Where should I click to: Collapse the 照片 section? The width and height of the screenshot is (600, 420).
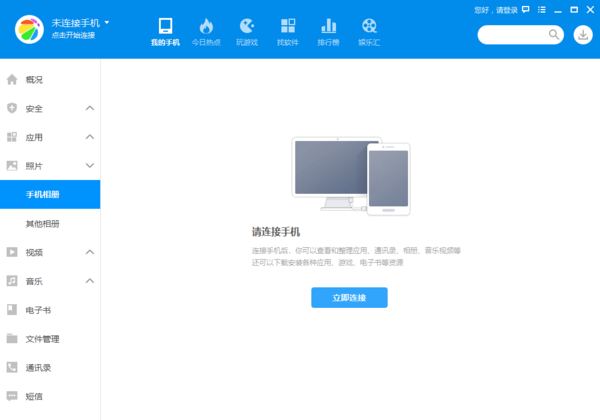89,165
